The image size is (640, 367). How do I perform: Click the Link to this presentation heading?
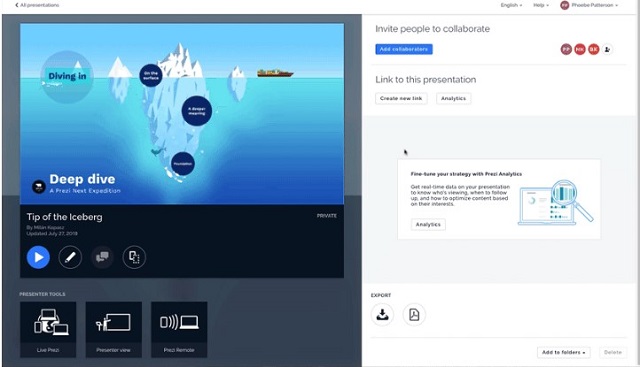[426, 80]
